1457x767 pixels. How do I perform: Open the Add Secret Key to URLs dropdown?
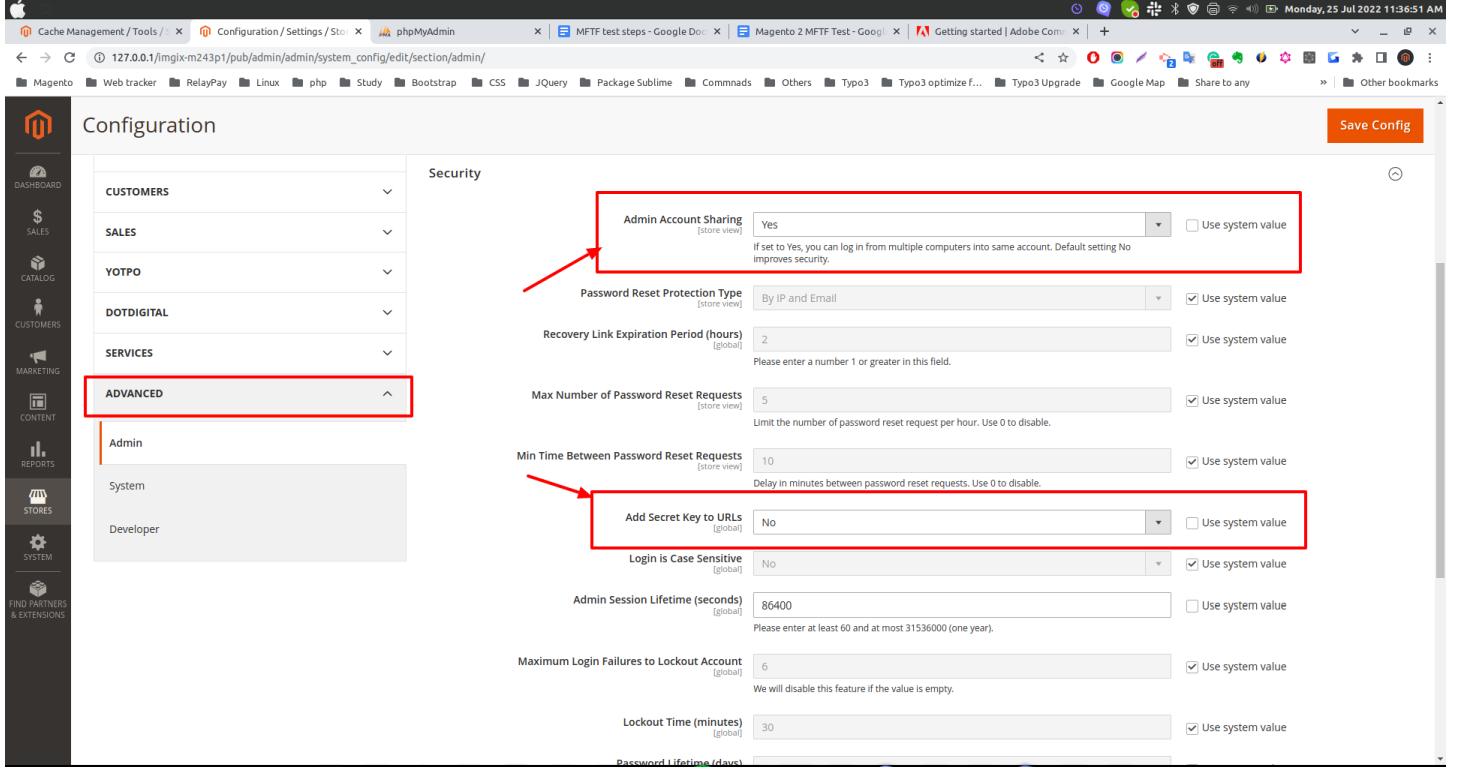961,522
